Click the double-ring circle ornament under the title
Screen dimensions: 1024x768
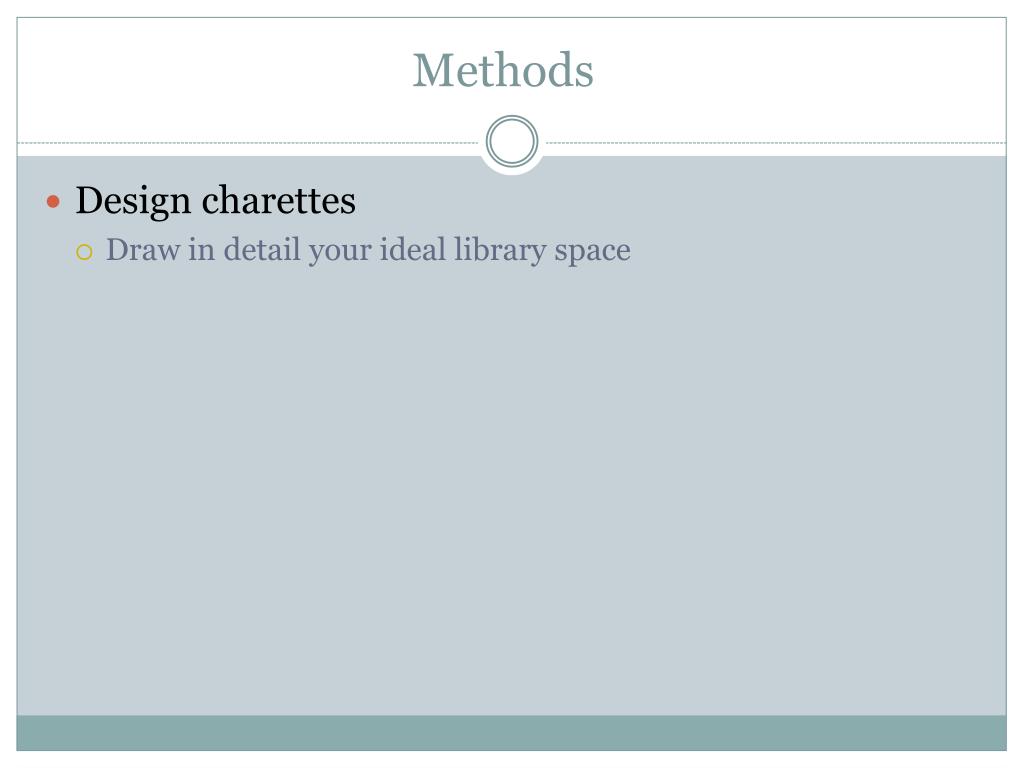(512, 141)
